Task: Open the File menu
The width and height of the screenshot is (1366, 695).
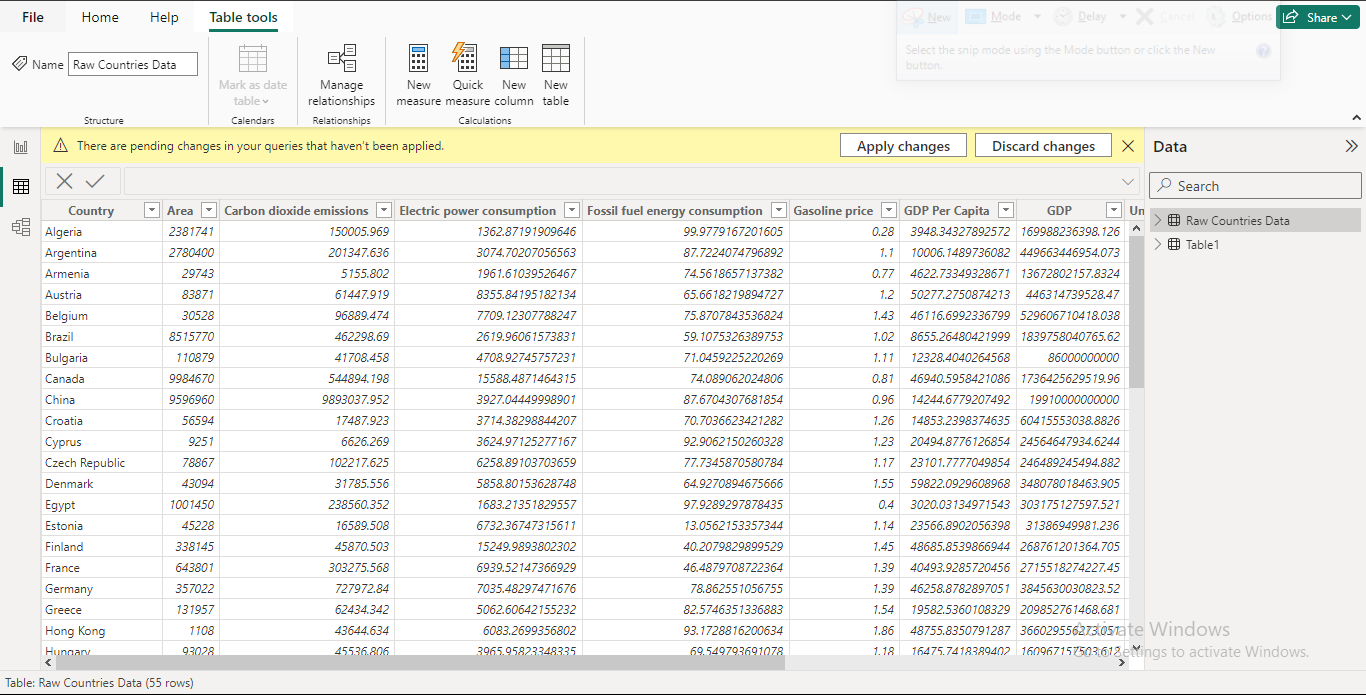Action: pyautogui.click(x=32, y=16)
